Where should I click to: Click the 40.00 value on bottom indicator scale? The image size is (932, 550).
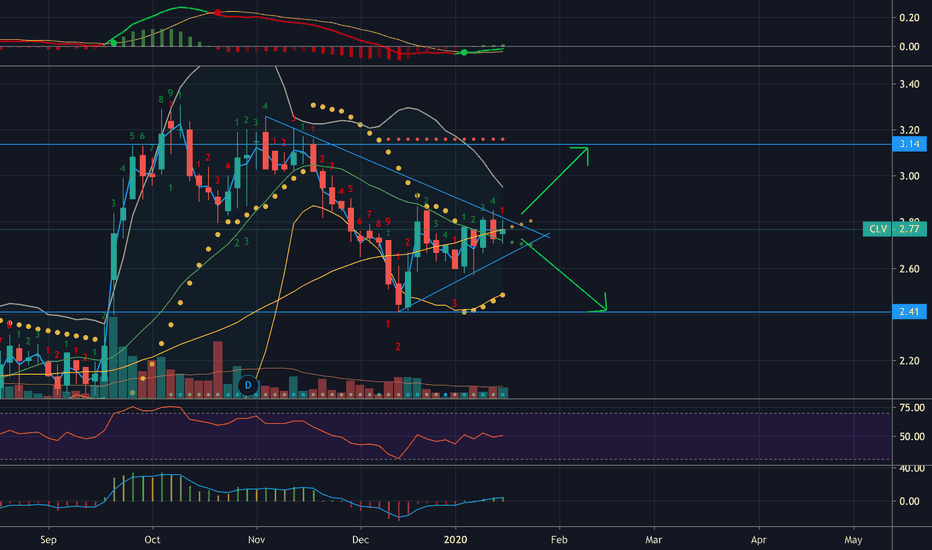tap(912, 469)
